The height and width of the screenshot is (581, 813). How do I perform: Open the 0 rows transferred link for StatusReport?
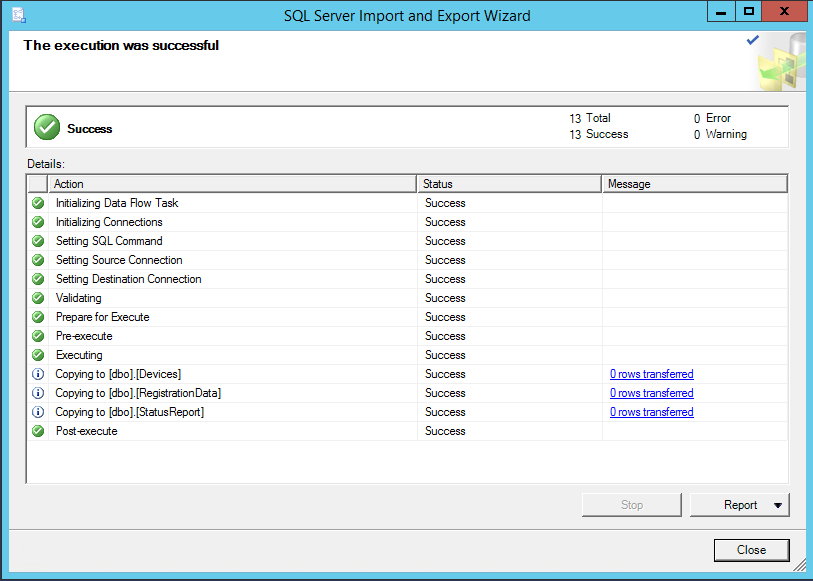tap(651, 412)
